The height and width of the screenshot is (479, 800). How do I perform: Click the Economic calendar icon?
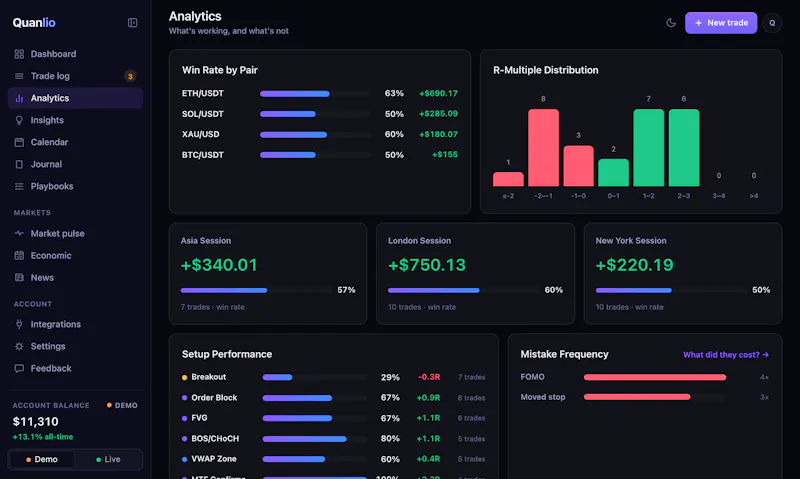pyautogui.click(x=19, y=255)
